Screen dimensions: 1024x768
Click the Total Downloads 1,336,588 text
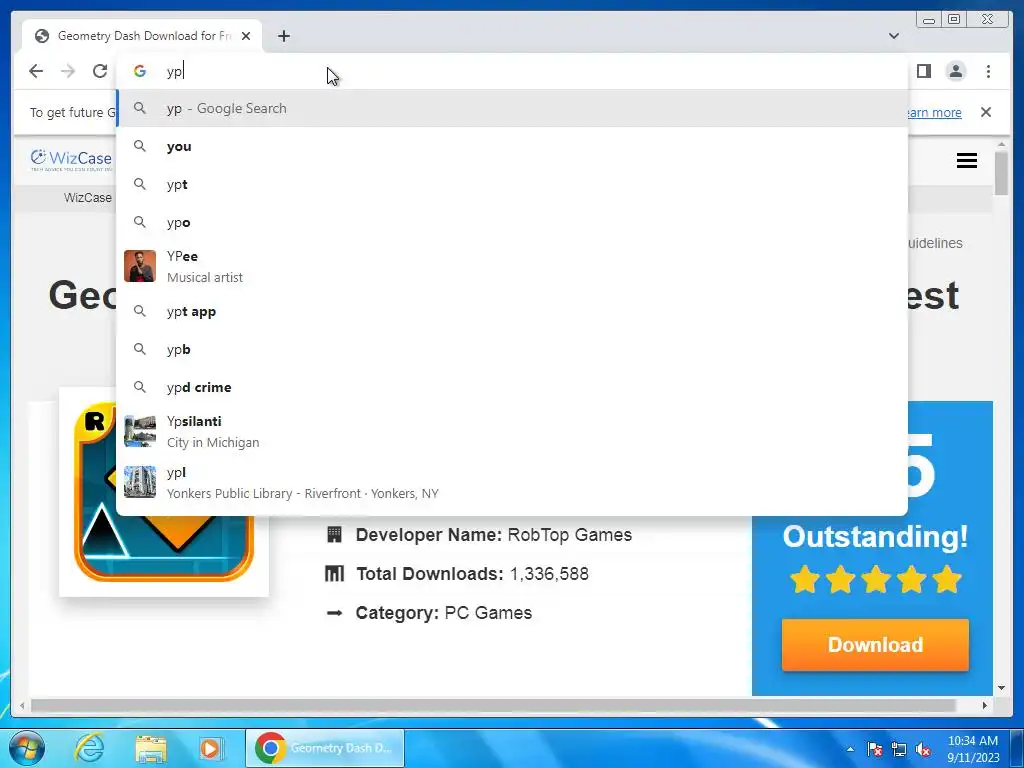(472, 574)
